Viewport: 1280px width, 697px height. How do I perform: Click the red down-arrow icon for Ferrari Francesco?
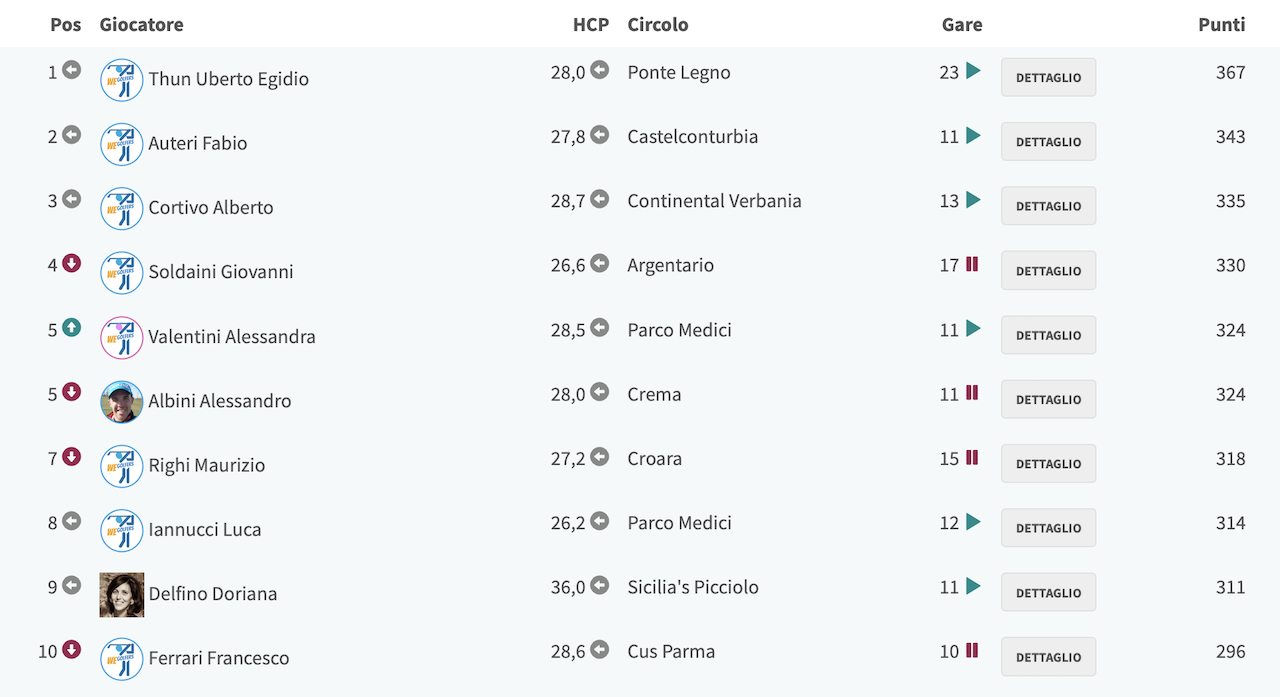tap(71, 650)
